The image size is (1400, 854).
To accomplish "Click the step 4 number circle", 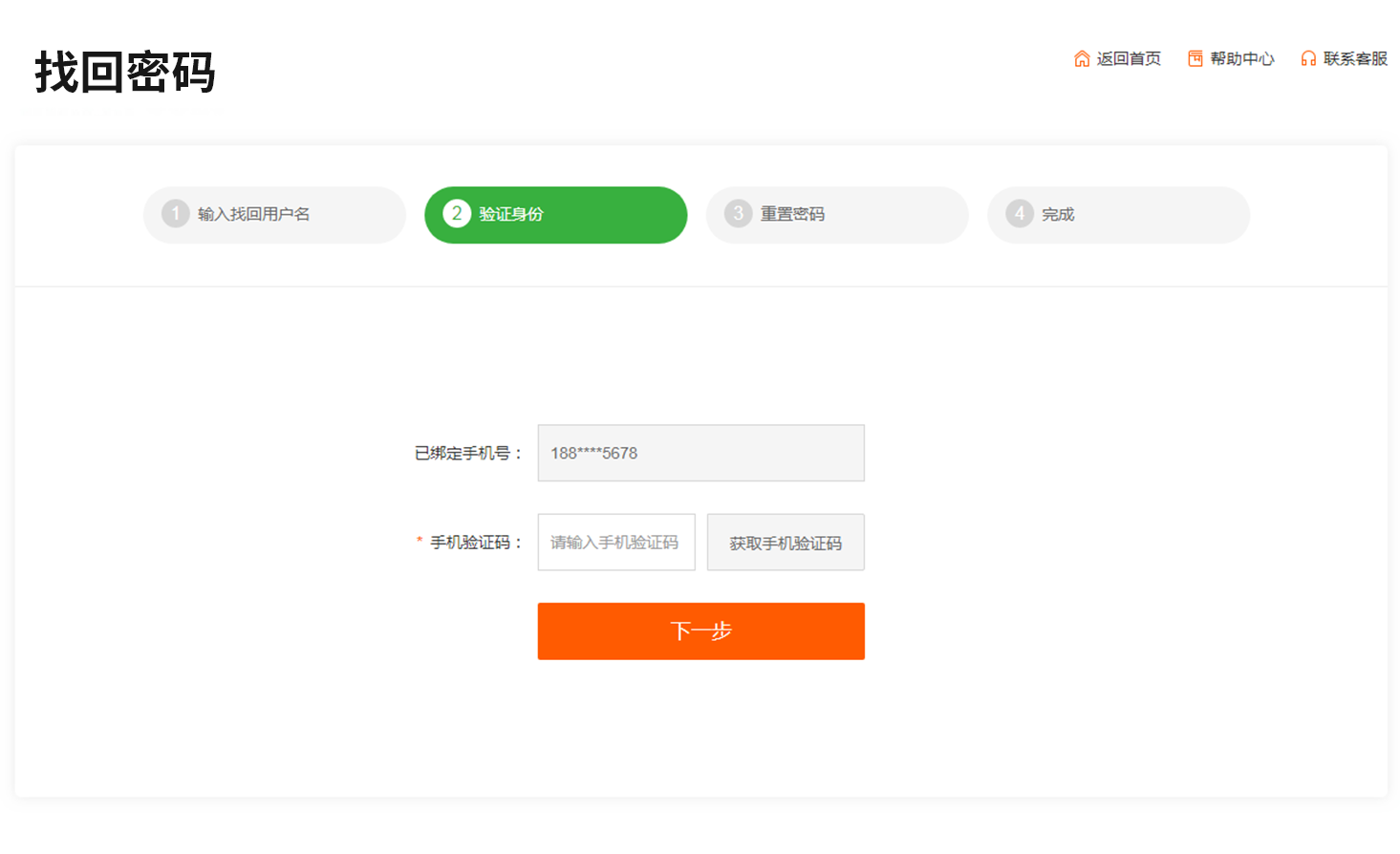I will [x=1020, y=214].
